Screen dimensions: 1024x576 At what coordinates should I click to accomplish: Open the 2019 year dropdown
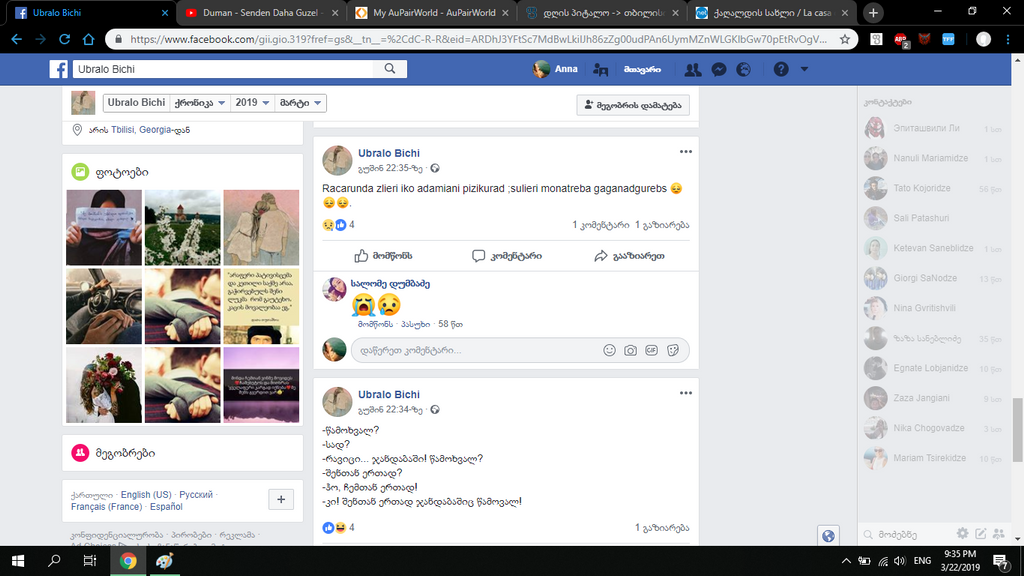click(x=252, y=103)
